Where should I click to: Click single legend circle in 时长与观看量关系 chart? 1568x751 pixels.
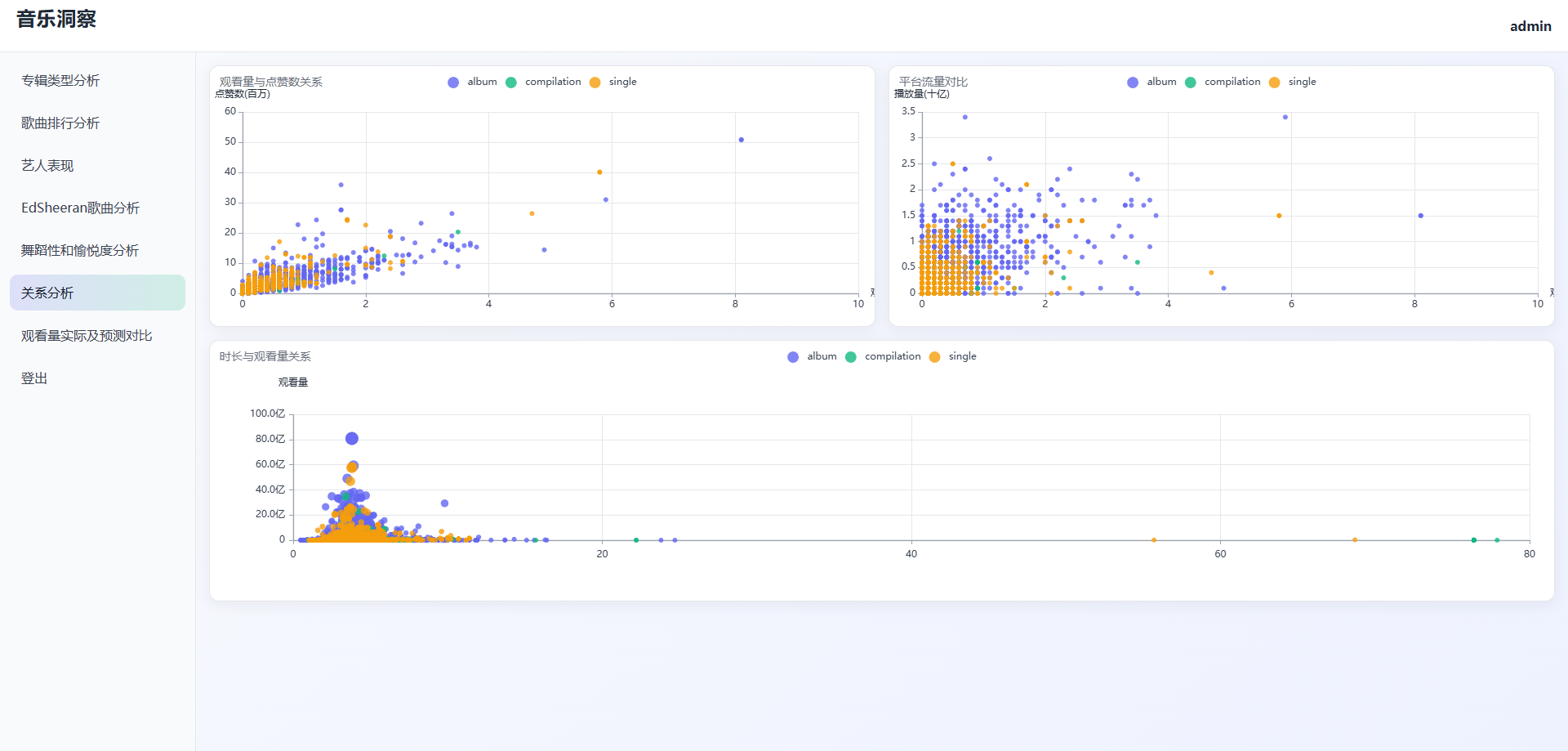click(935, 356)
